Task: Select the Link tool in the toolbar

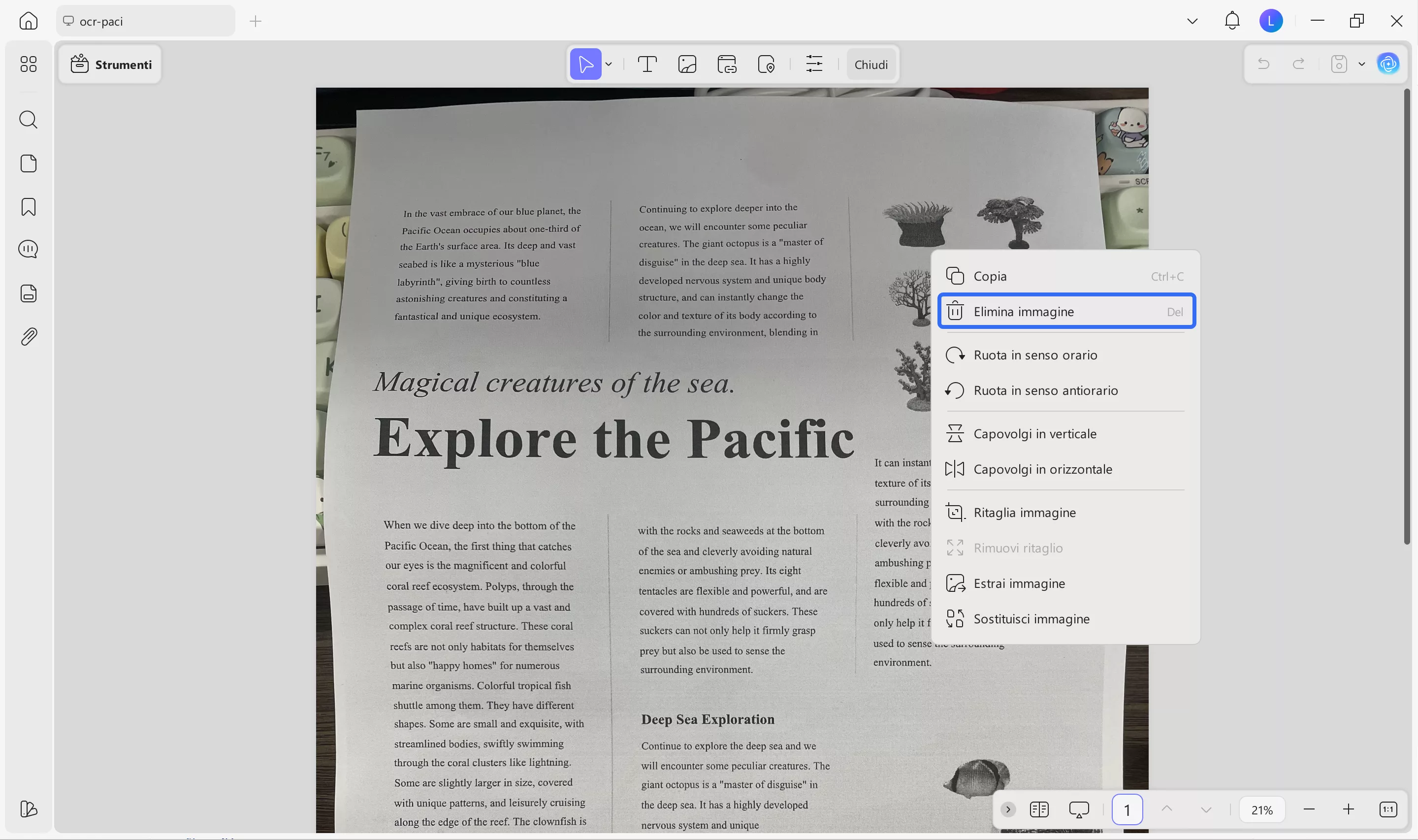Action: [727, 64]
